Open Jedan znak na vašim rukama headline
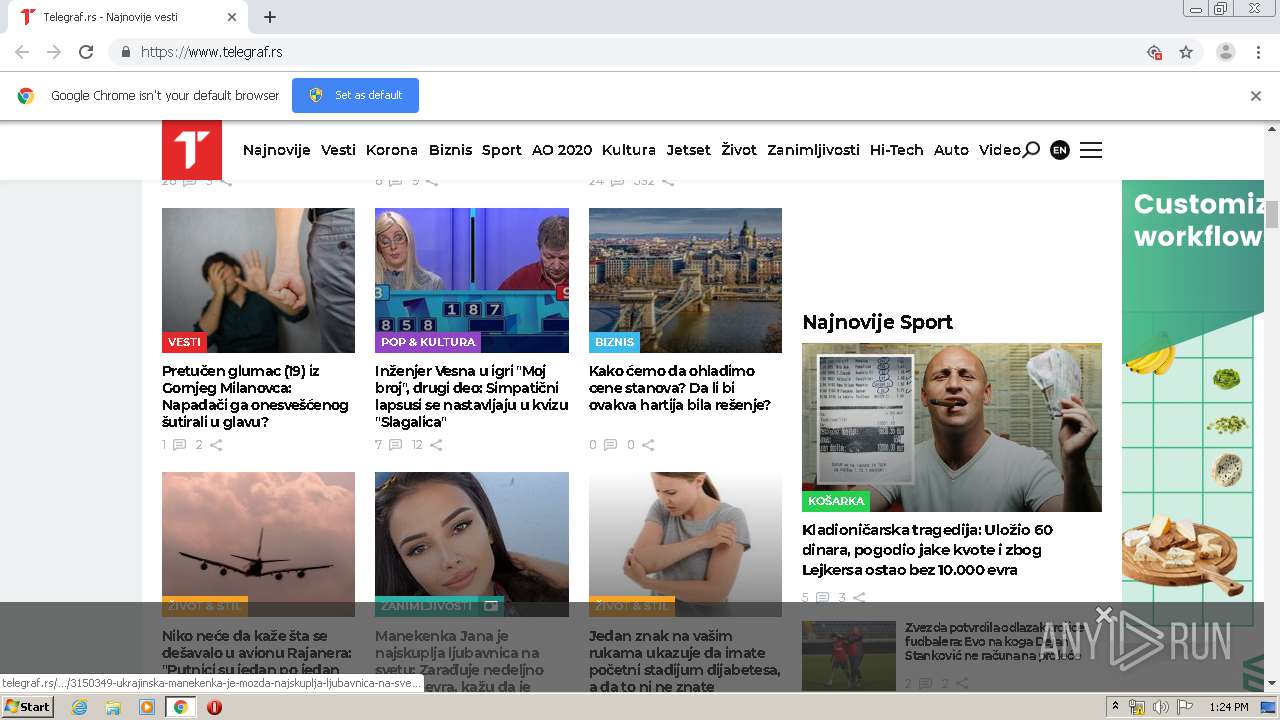Screen dimensions: 1280x720 click(685, 660)
